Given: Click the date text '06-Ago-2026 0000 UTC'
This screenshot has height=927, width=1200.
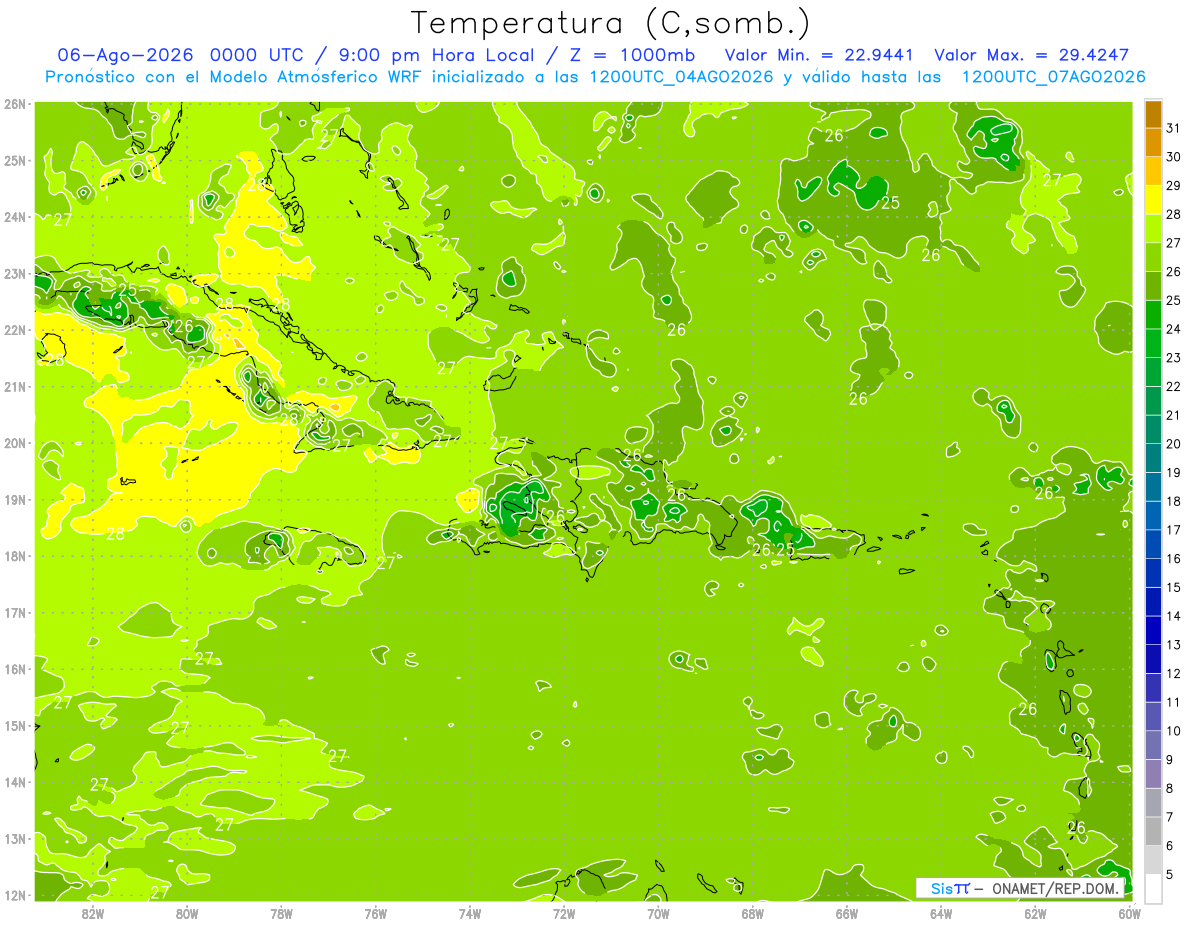Looking at the screenshot, I should [180, 55].
